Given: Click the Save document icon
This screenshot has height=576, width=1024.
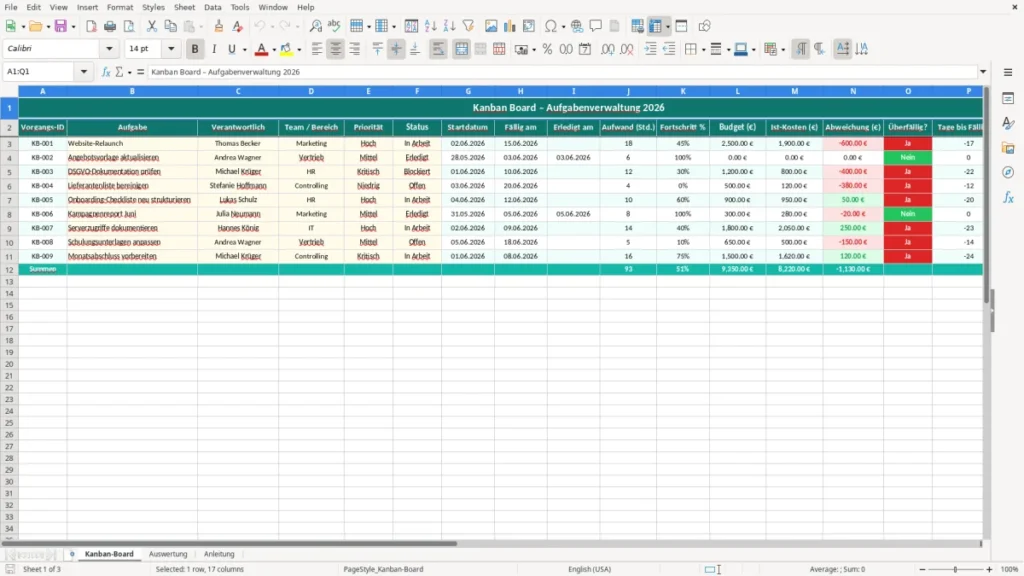Looking at the screenshot, I should (x=61, y=26).
